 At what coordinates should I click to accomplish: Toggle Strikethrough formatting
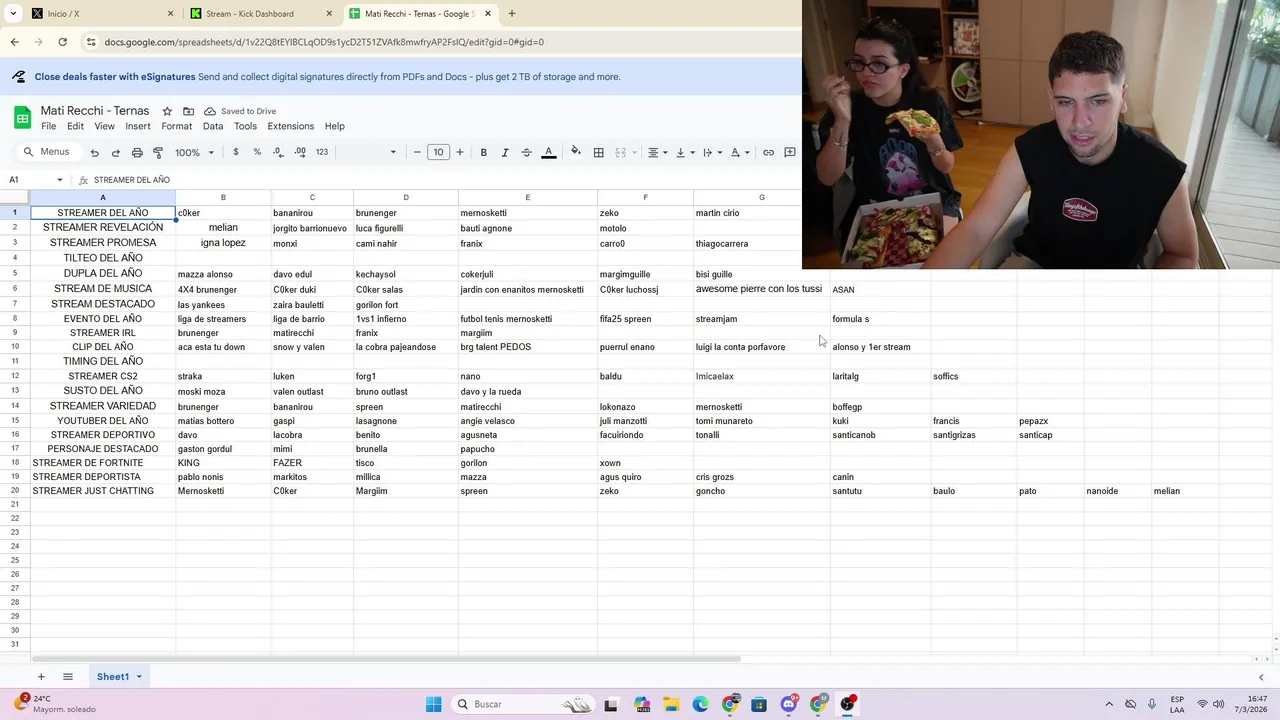tap(526, 152)
